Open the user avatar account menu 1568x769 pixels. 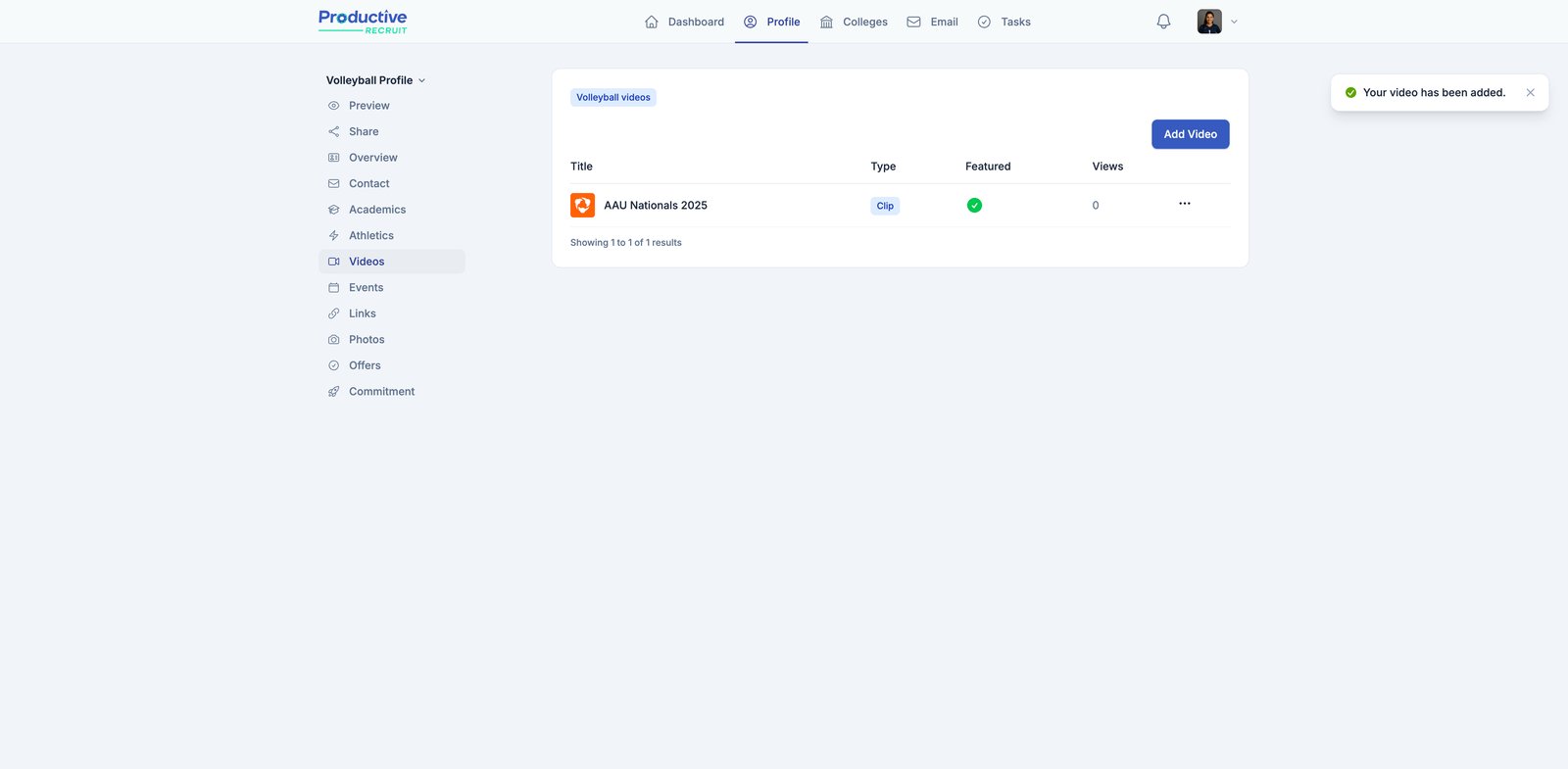1209,22
